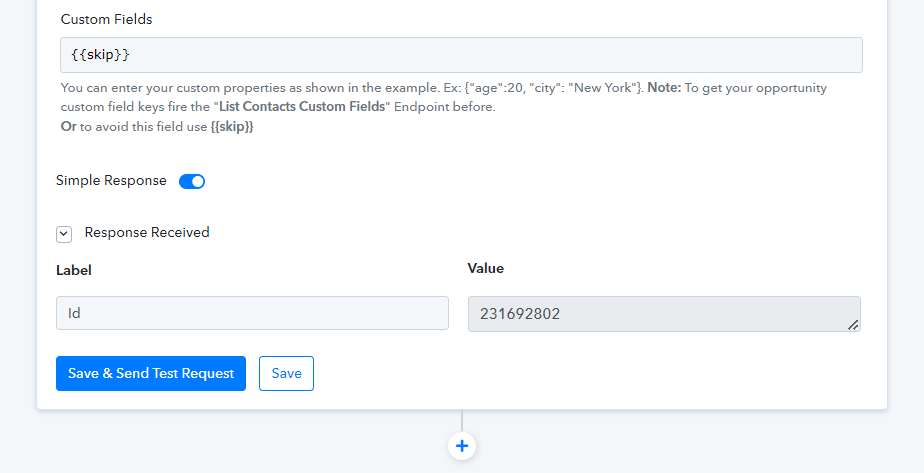Click the bold List Contacts Custom Fields text
924x473 pixels.
(302, 107)
